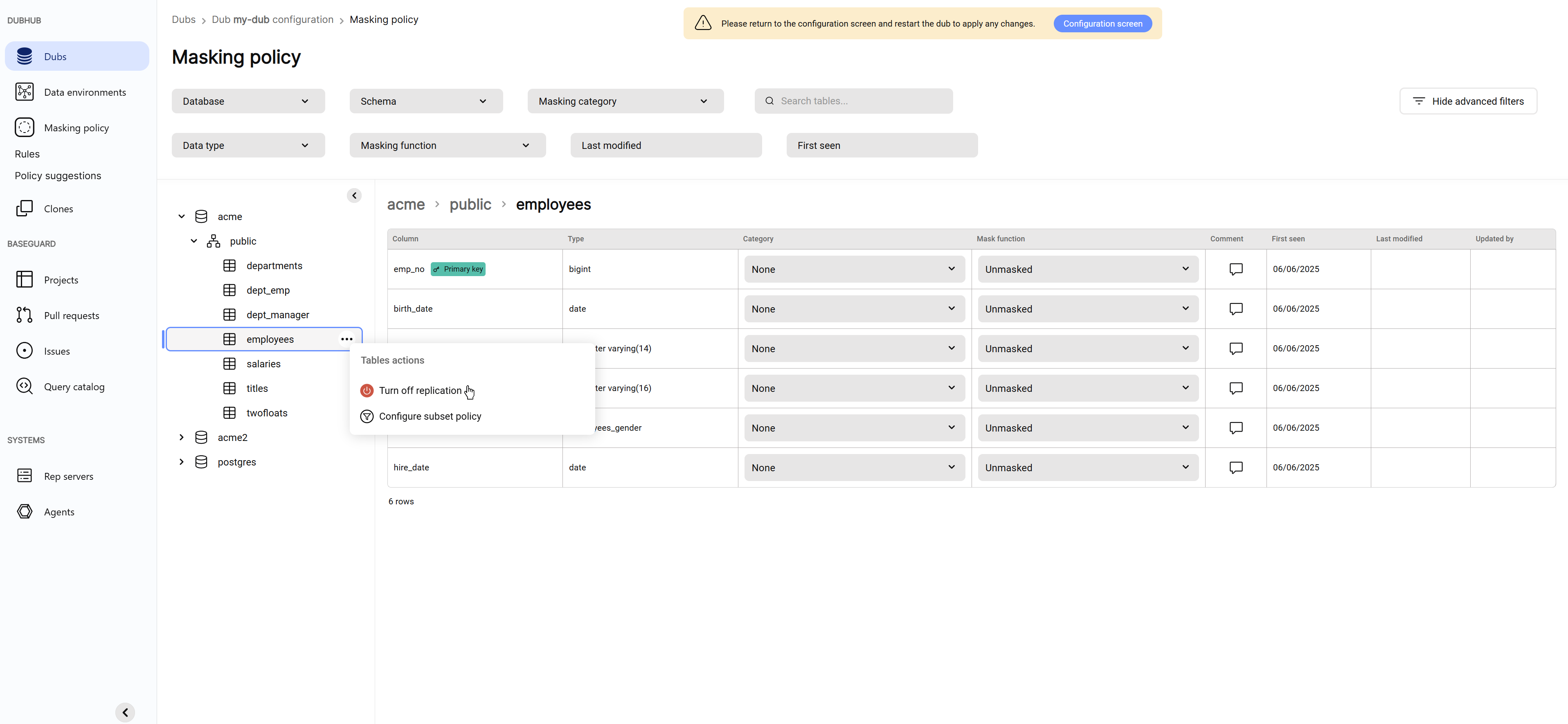Open the Rep servers icon
The image size is (1568, 724).
tap(25, 476)
